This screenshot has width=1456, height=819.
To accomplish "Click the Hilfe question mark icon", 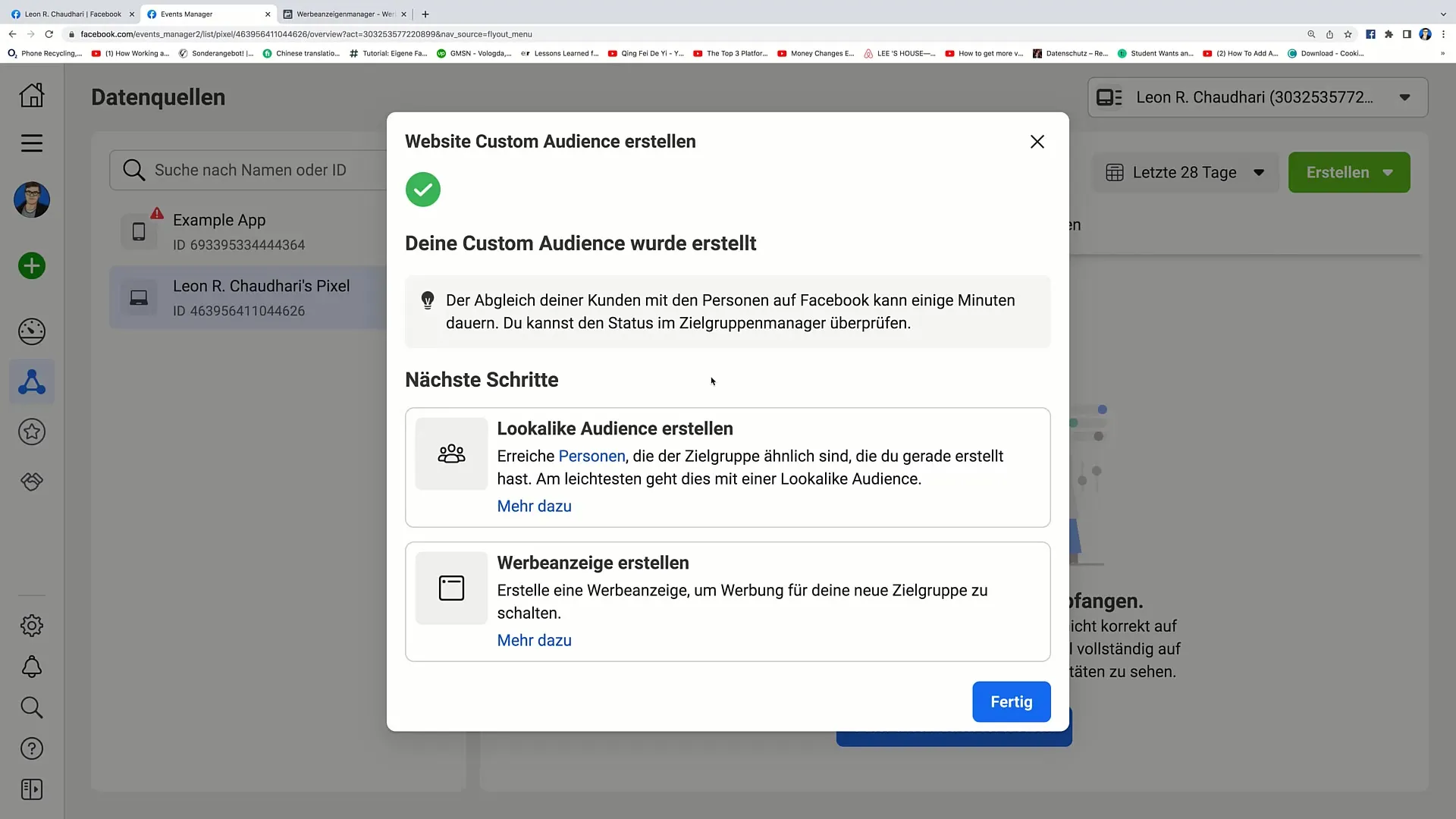I will [31, 749].
